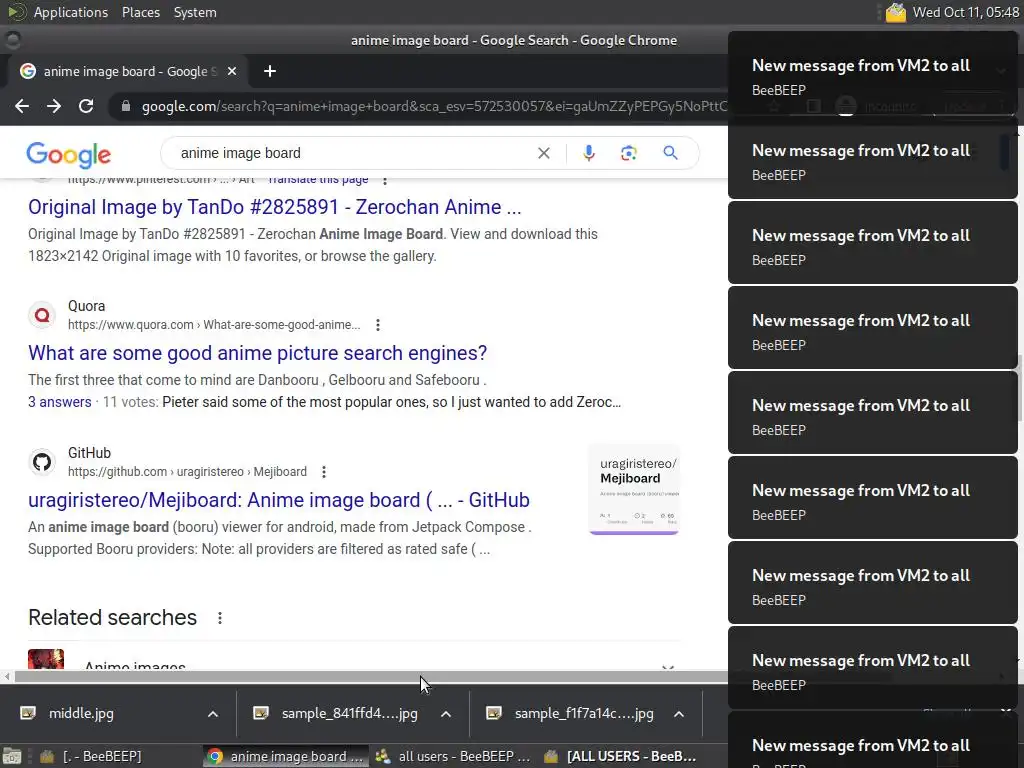Search by image with Lens icon
This screenshot has width=1024, height=768.
628,153
